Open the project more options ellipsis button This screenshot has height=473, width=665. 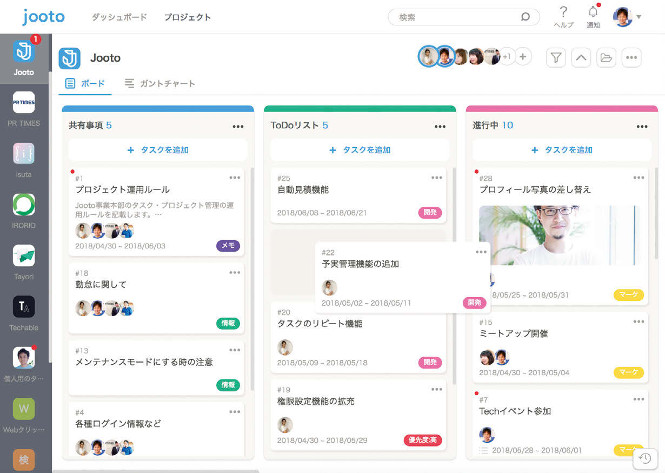coord(631,57)
